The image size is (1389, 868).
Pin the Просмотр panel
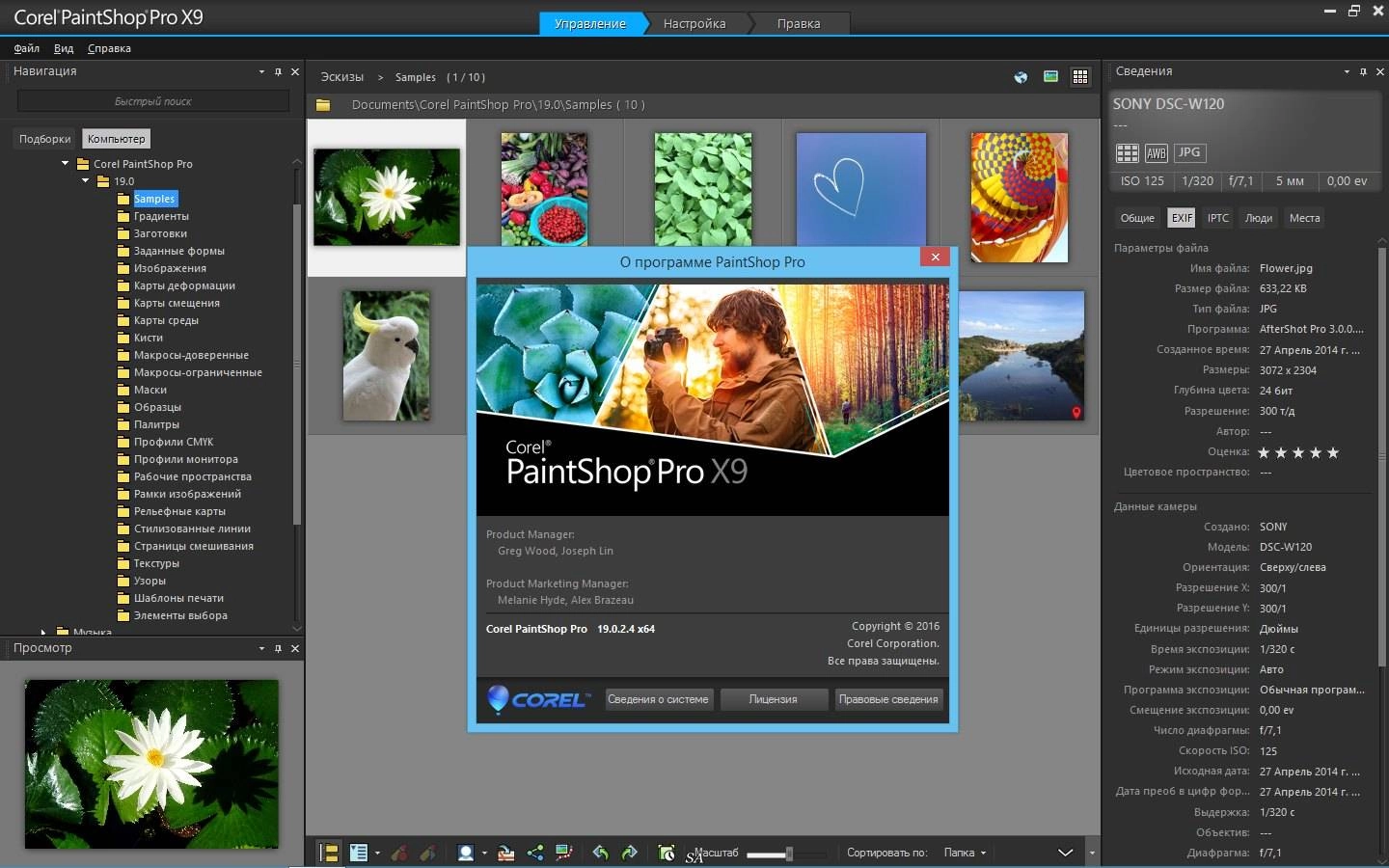278,648
